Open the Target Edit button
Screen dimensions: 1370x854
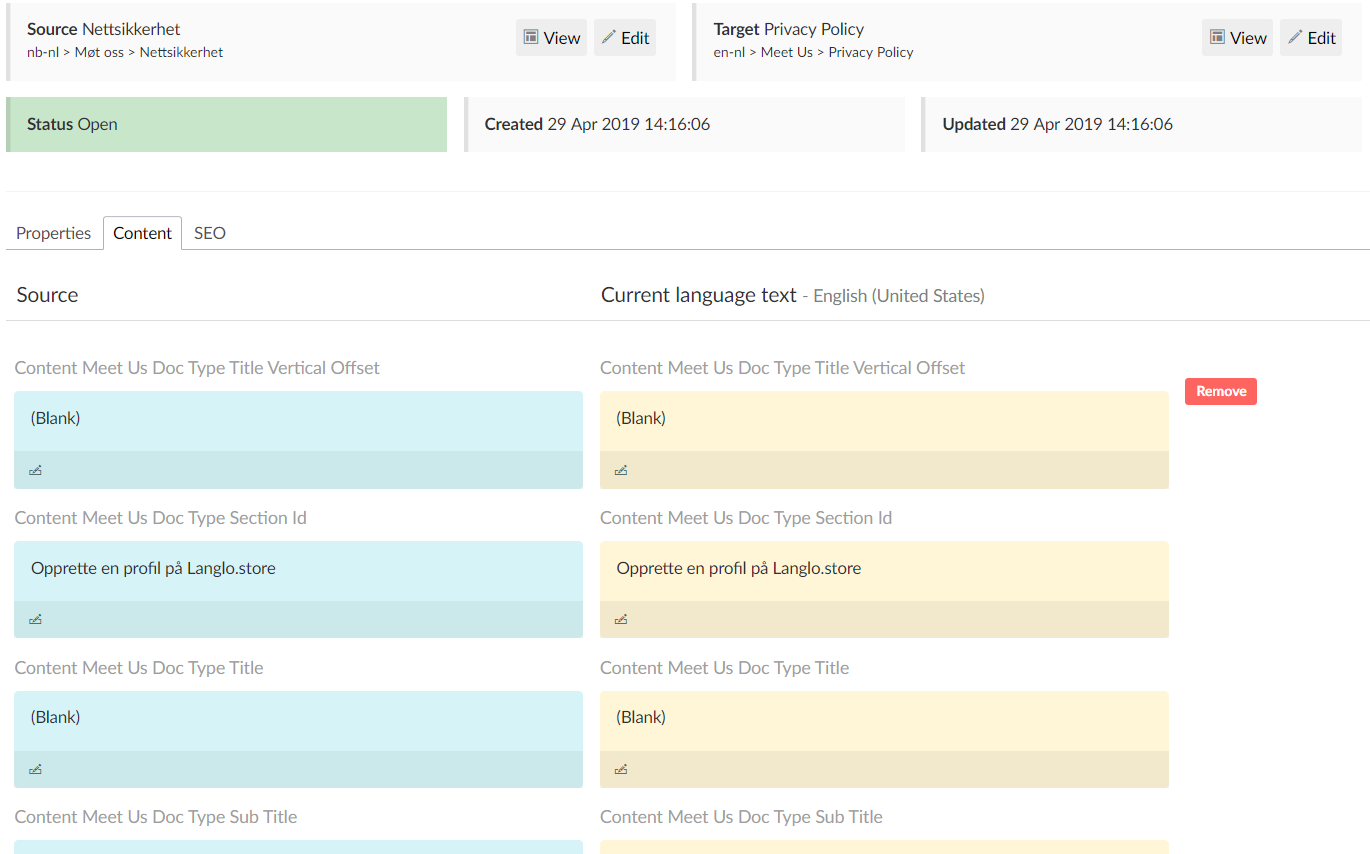click(x=1311, y=38)
